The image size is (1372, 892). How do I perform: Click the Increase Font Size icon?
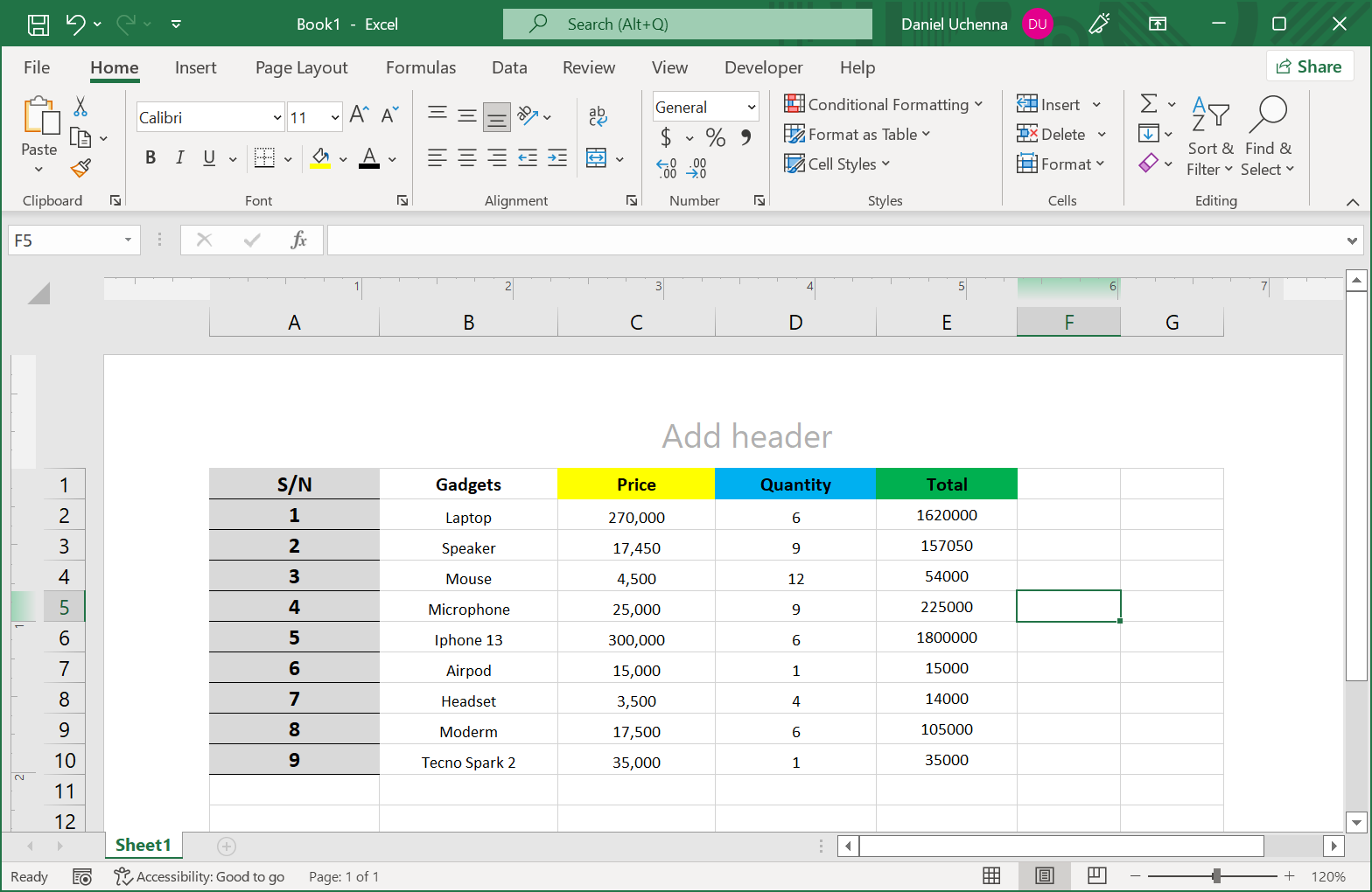(x=359, y=115)
